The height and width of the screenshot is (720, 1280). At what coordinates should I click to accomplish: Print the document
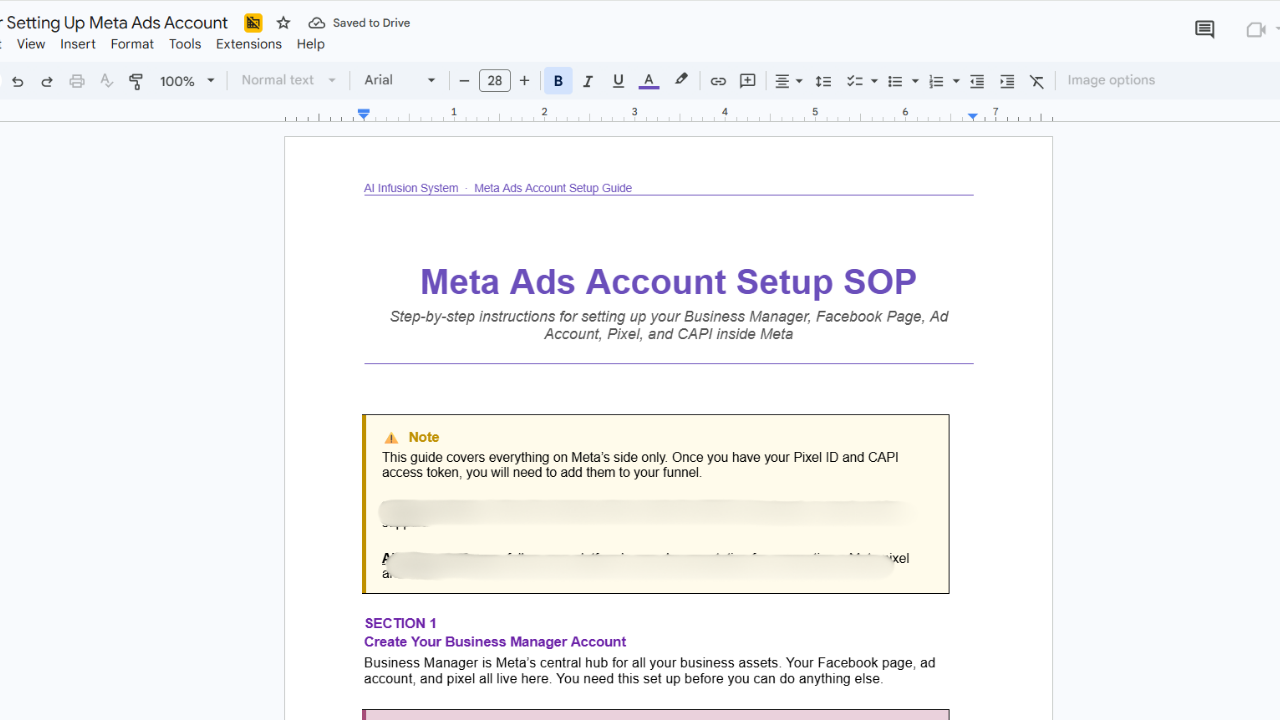[x=77, y=81]
